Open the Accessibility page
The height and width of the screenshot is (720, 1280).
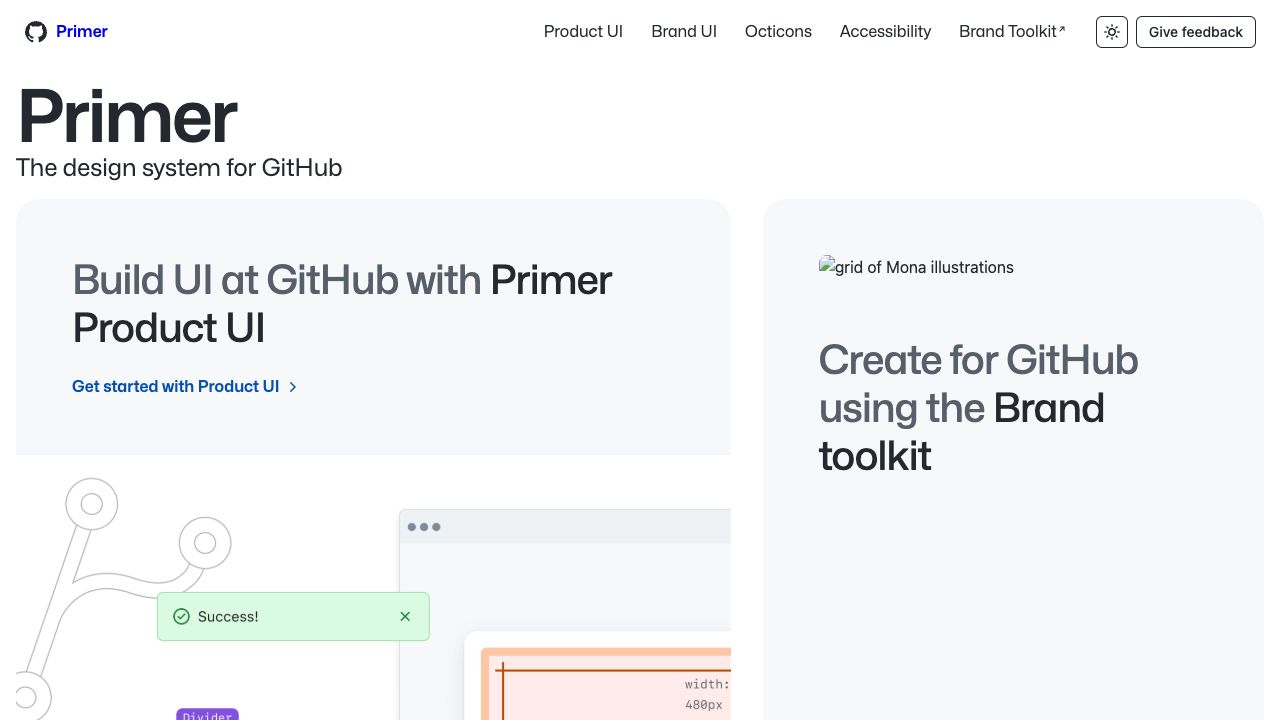(885, 31)
